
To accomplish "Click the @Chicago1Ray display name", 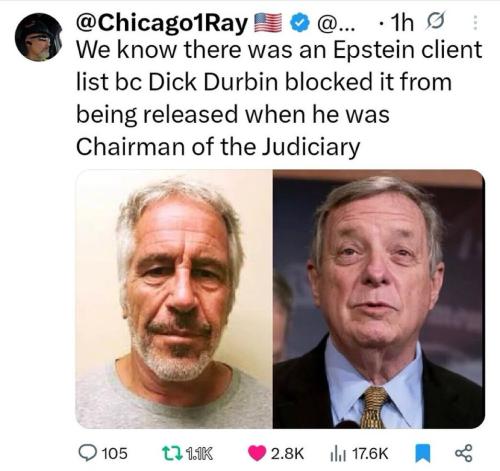I will (x=162, y=23).
